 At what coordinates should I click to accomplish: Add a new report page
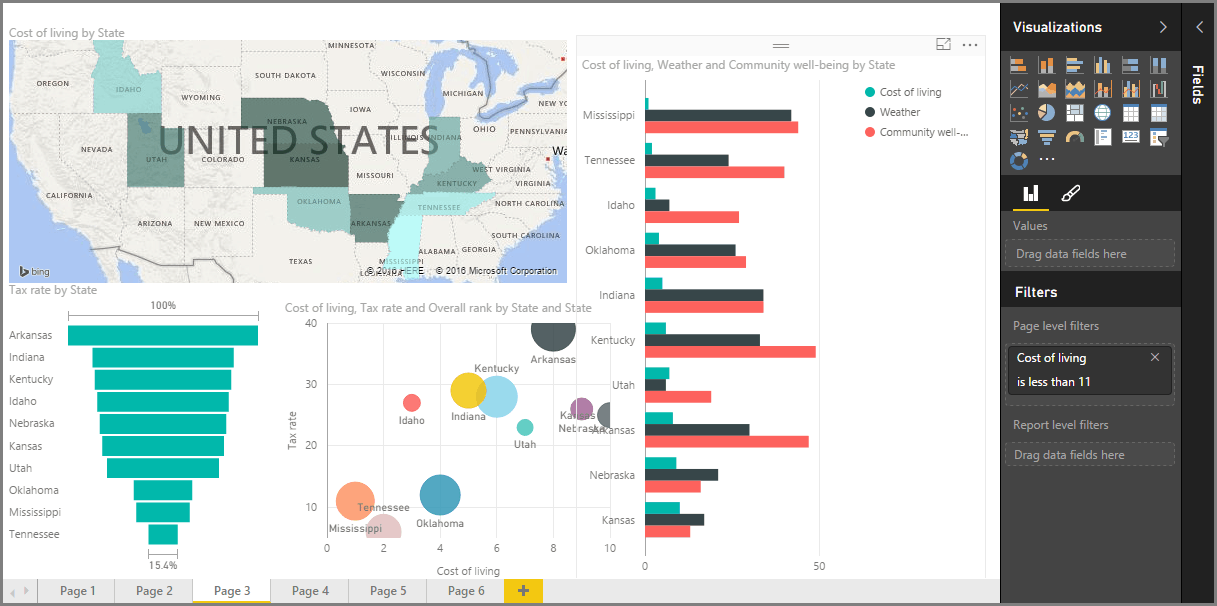click(522, 590)
